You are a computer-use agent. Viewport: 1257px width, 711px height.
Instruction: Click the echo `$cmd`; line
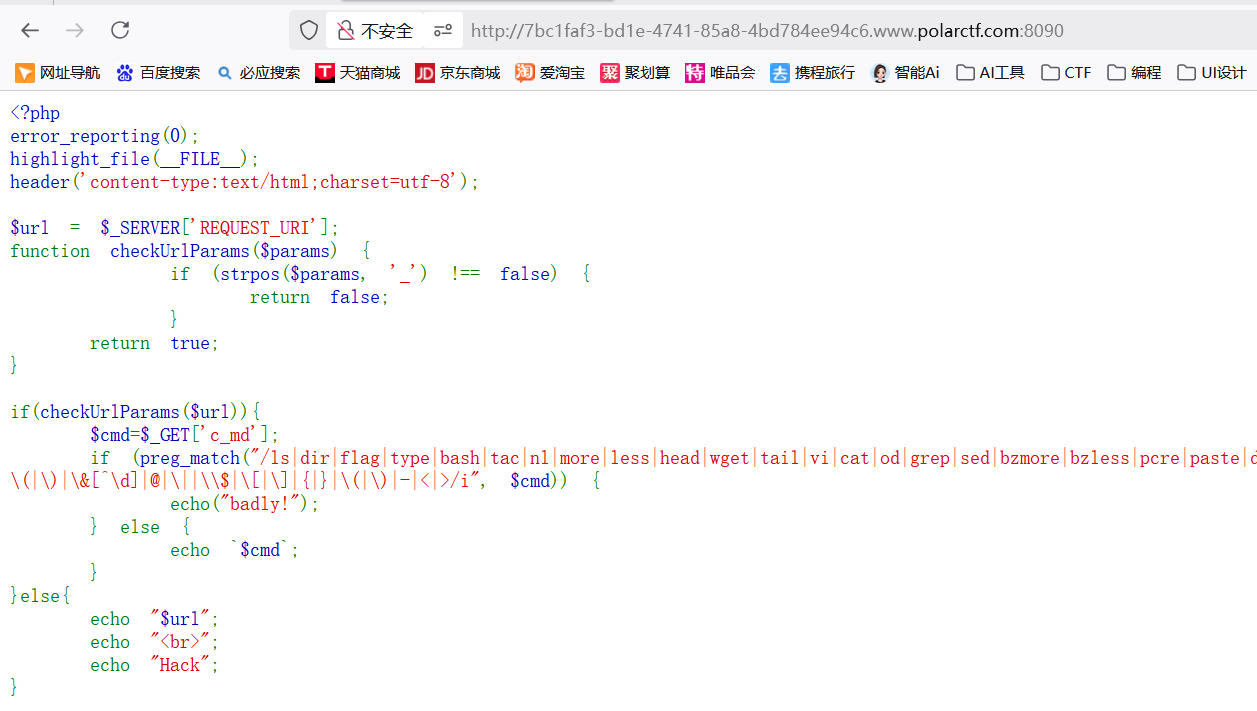[x=235, y=550]
